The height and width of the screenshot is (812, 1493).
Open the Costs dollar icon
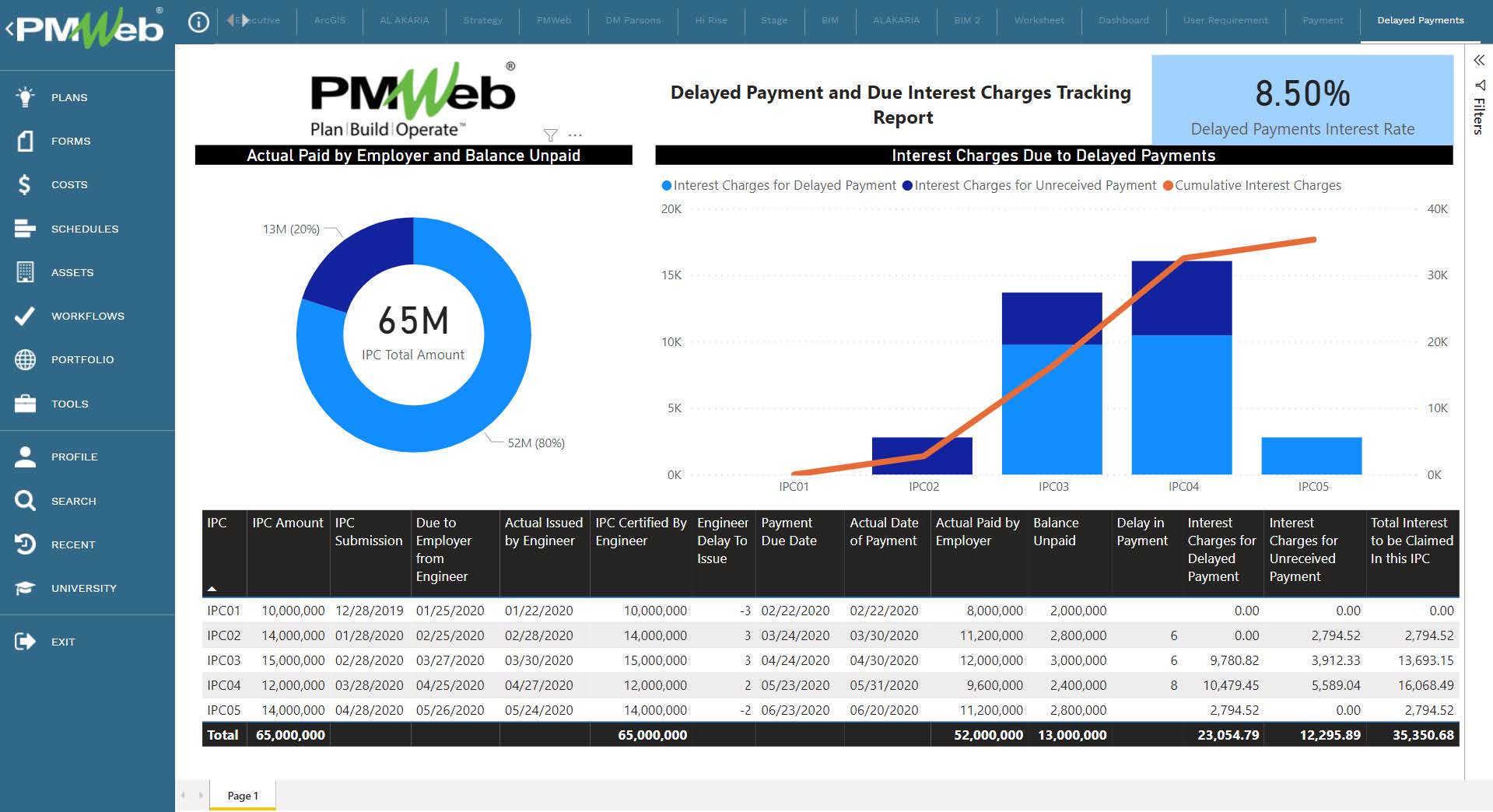click(x=25, y=184)
